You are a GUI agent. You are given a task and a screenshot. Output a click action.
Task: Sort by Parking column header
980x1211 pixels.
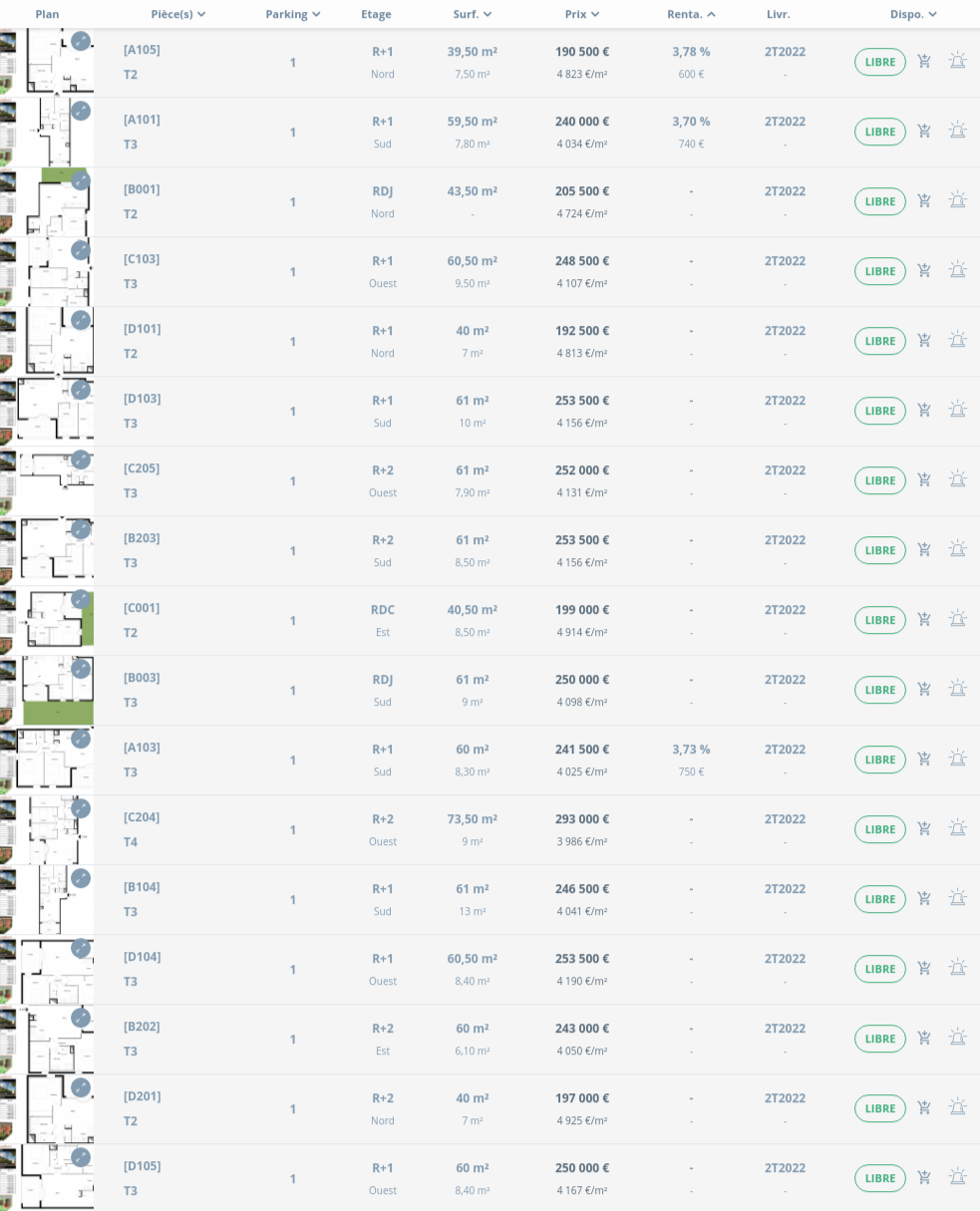coord(292,14)
